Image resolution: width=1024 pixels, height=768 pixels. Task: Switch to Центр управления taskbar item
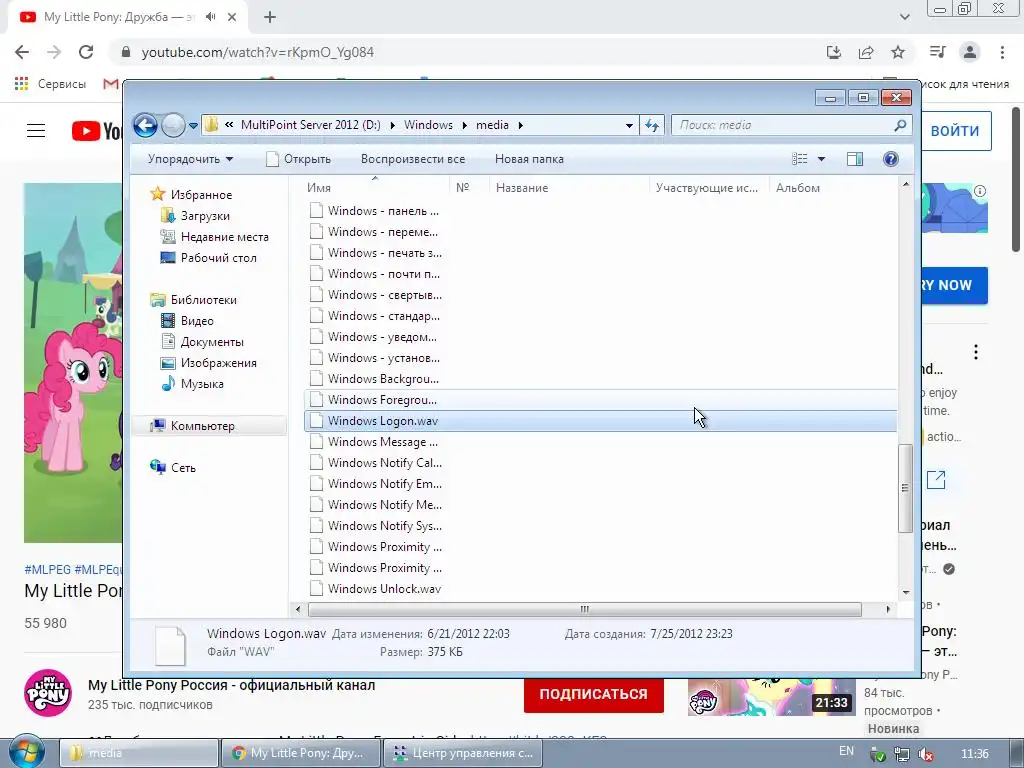tap(464, 753)
